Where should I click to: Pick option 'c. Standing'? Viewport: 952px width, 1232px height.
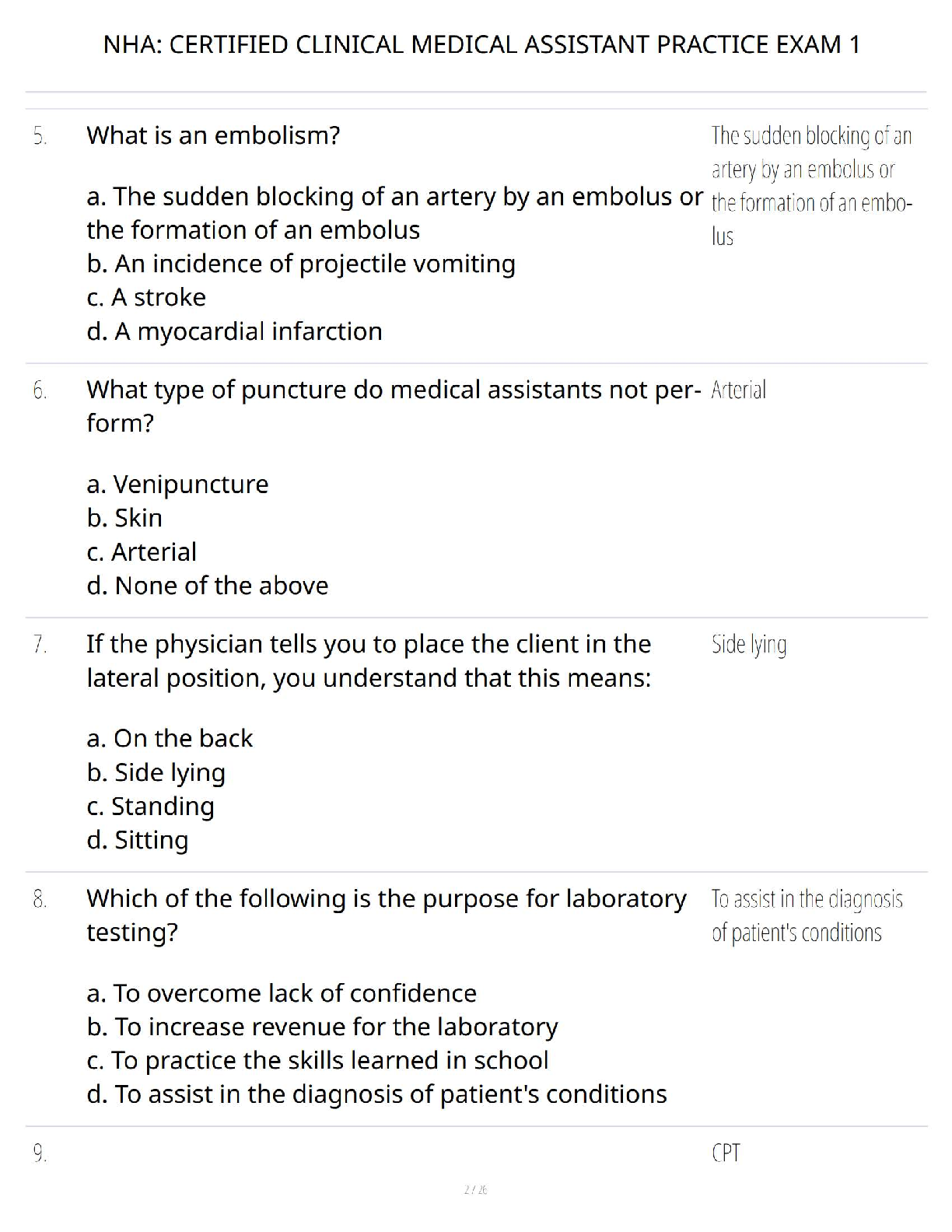pyautogui.click(x=150, y=807)
